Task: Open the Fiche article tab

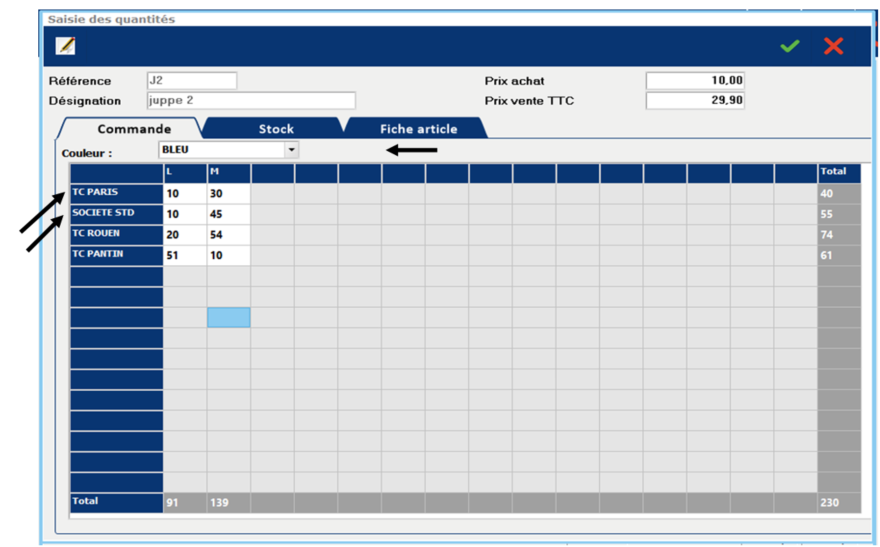Action: pos(418,129)
